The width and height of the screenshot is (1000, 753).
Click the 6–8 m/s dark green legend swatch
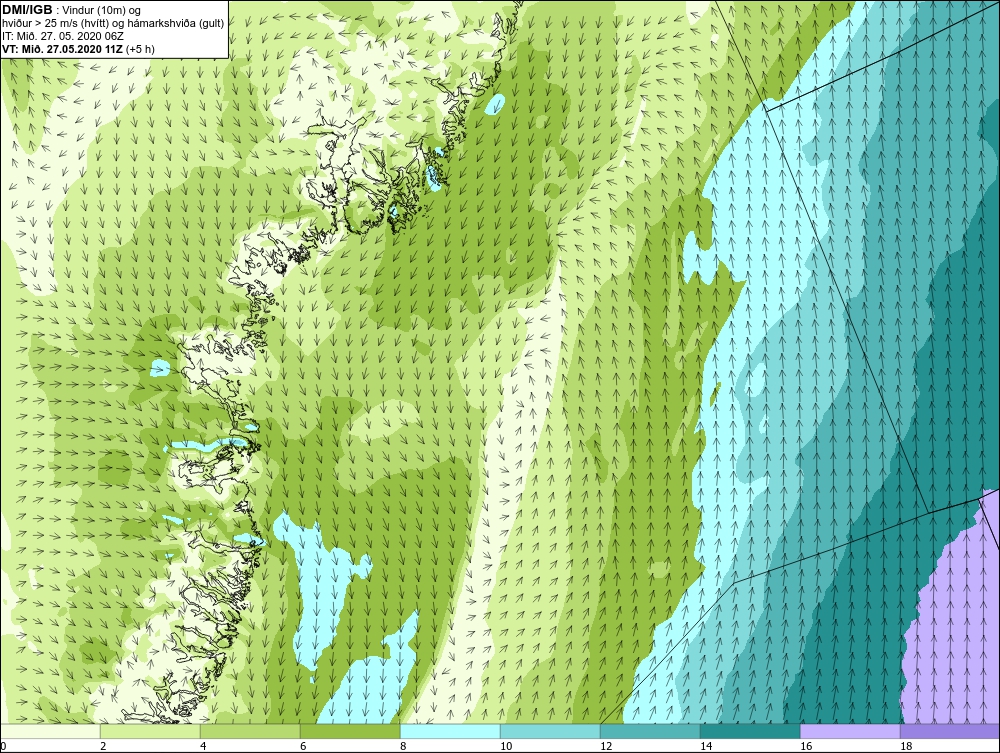click(350, 731)
